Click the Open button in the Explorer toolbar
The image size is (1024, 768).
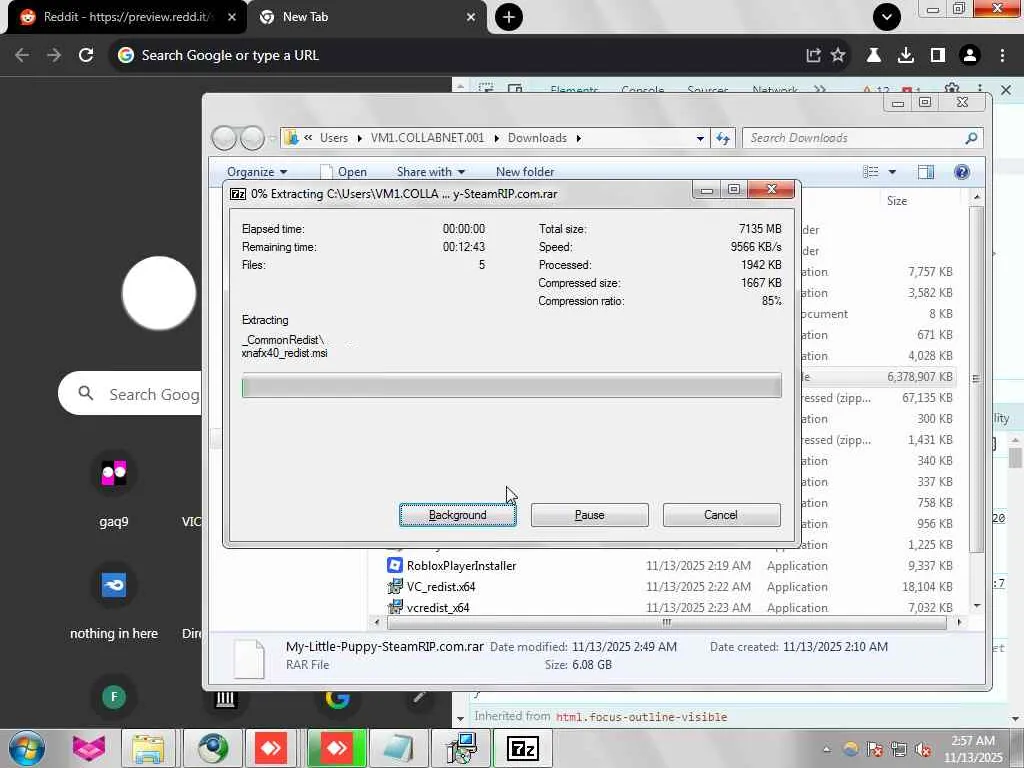click(x=344, y=172)
